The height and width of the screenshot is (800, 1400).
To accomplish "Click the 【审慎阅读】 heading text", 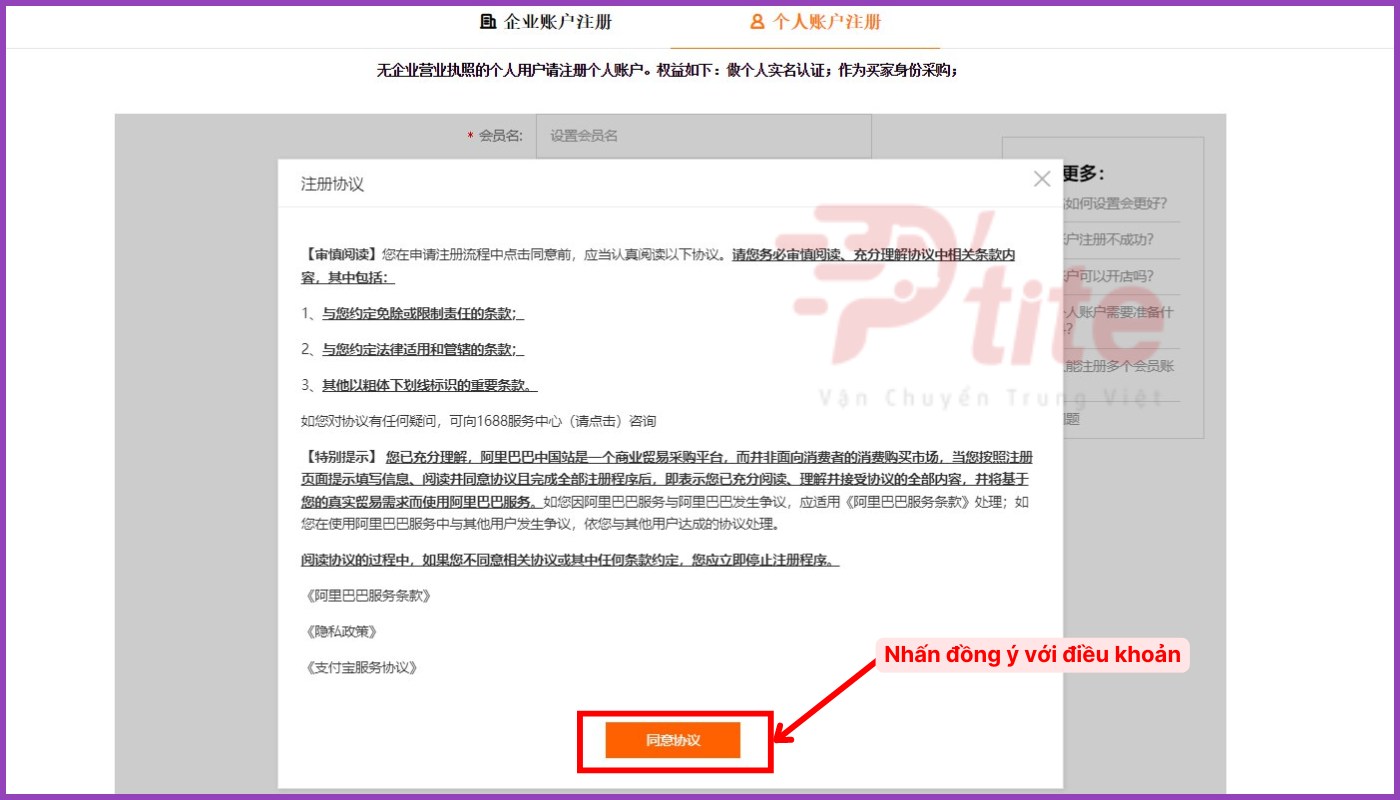I will 341,255.
